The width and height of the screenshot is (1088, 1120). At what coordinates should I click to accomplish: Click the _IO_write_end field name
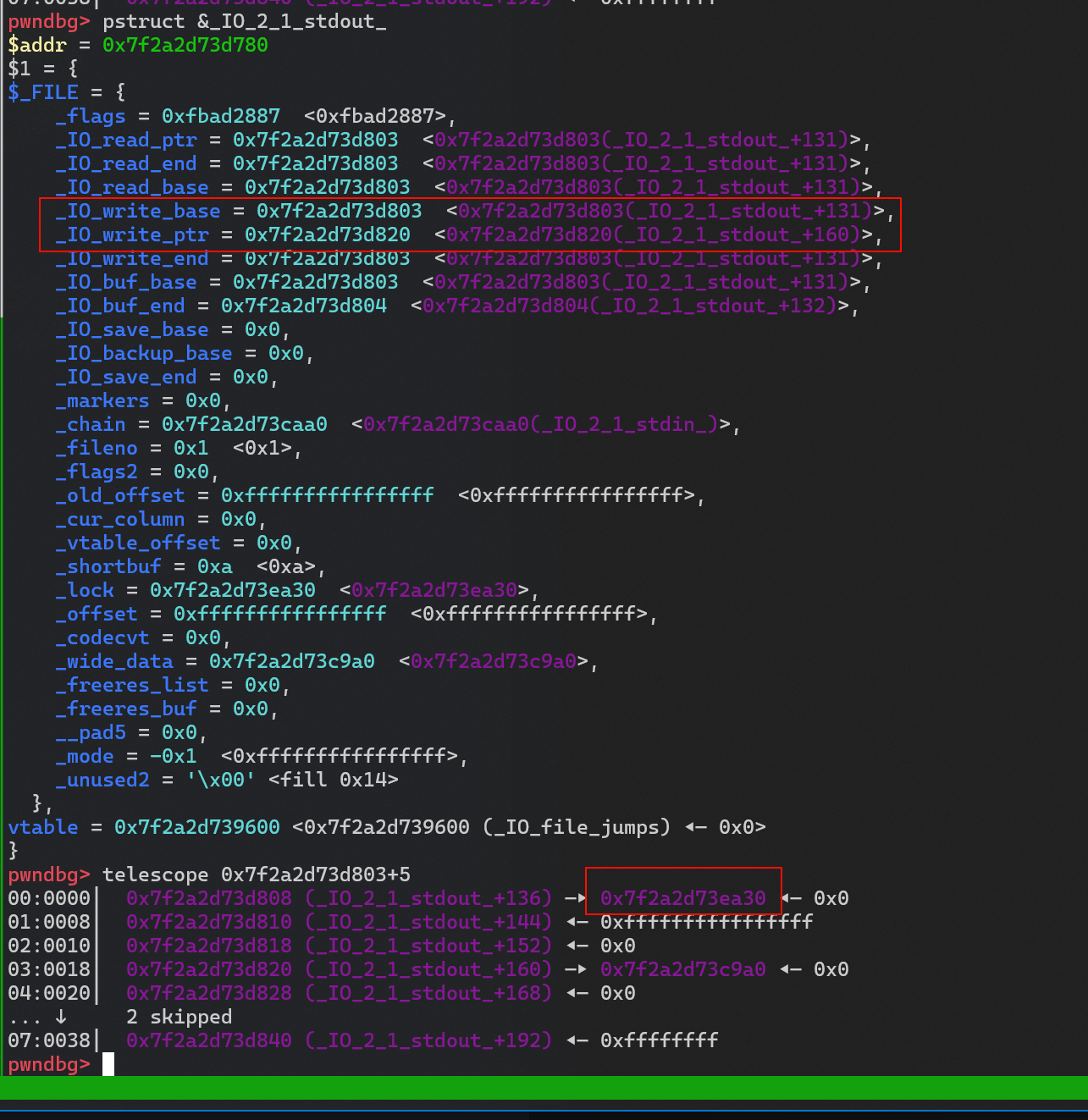pos(132,258)
